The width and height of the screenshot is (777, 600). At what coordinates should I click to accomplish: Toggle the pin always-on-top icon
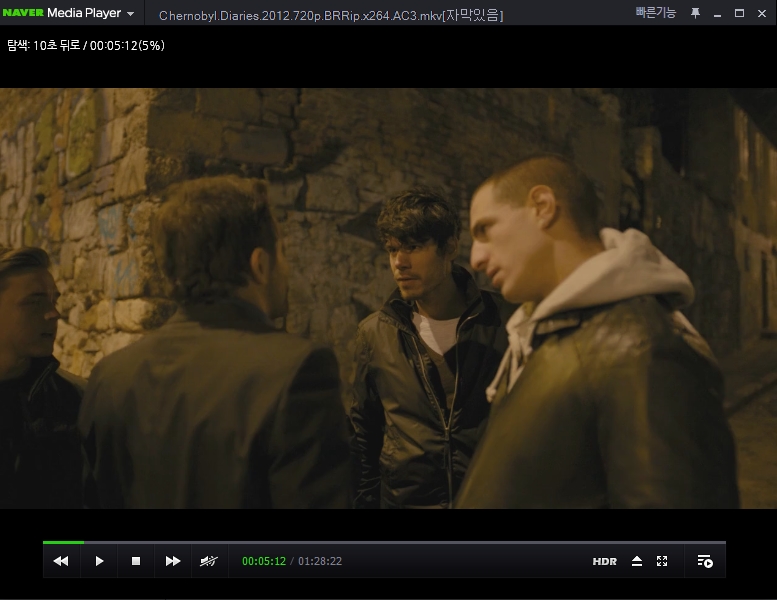tap(695, 13)
